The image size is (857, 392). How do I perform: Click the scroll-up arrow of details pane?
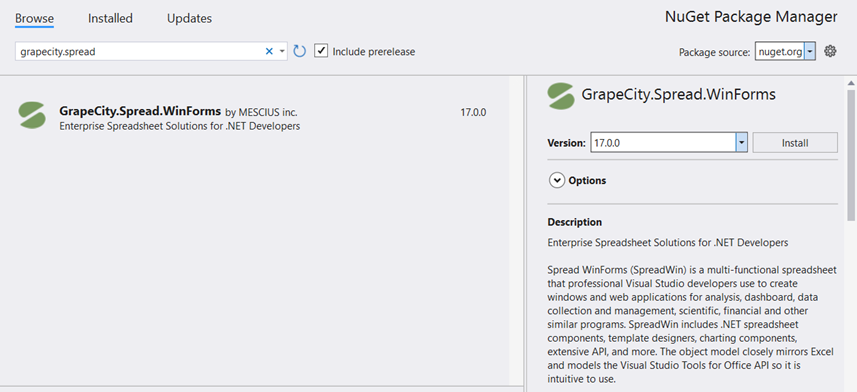tap(852, 83)
